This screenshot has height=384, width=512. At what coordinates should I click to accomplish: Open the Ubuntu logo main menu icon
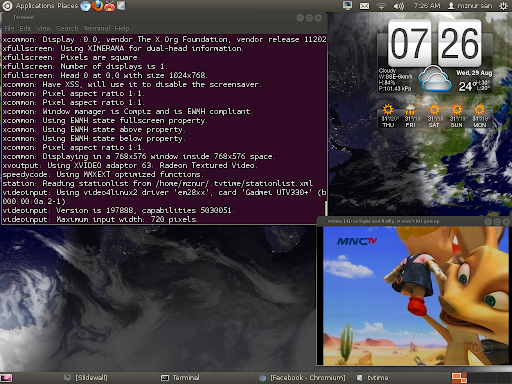pos(7,6)
